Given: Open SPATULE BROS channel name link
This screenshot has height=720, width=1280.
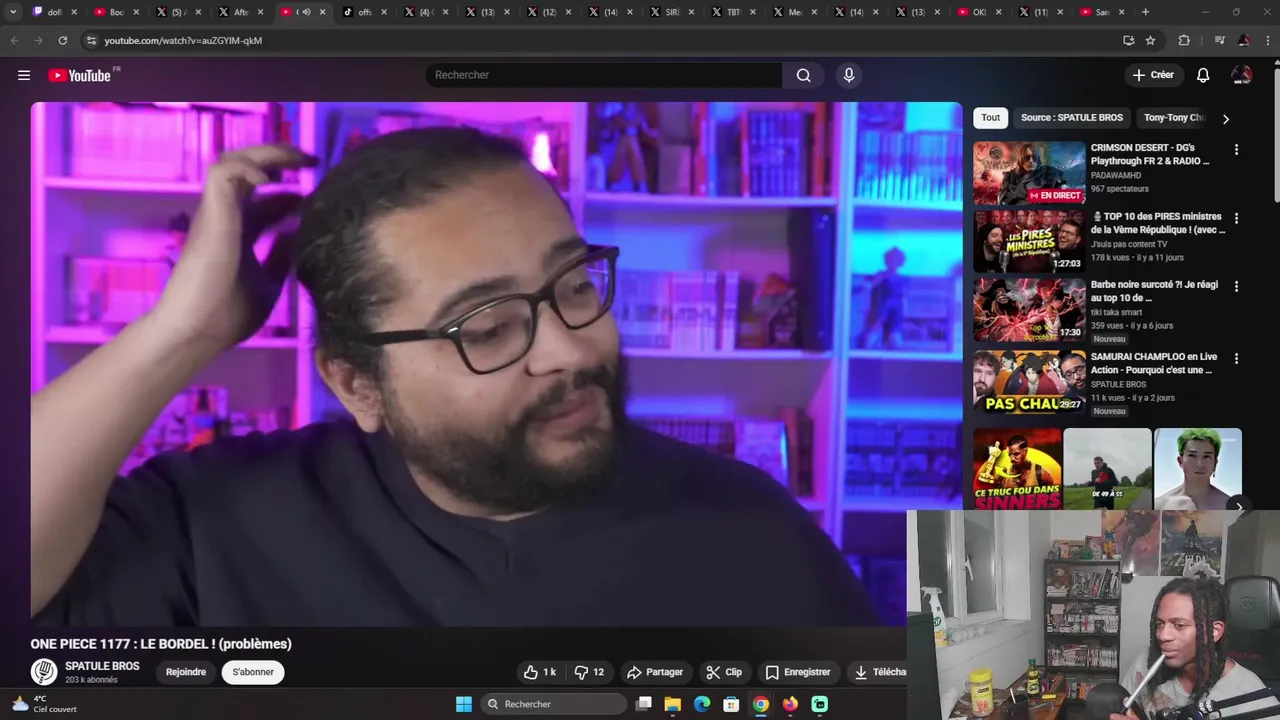Looking at the screenshot, I should pyautogui.click(x=102, y=666).
